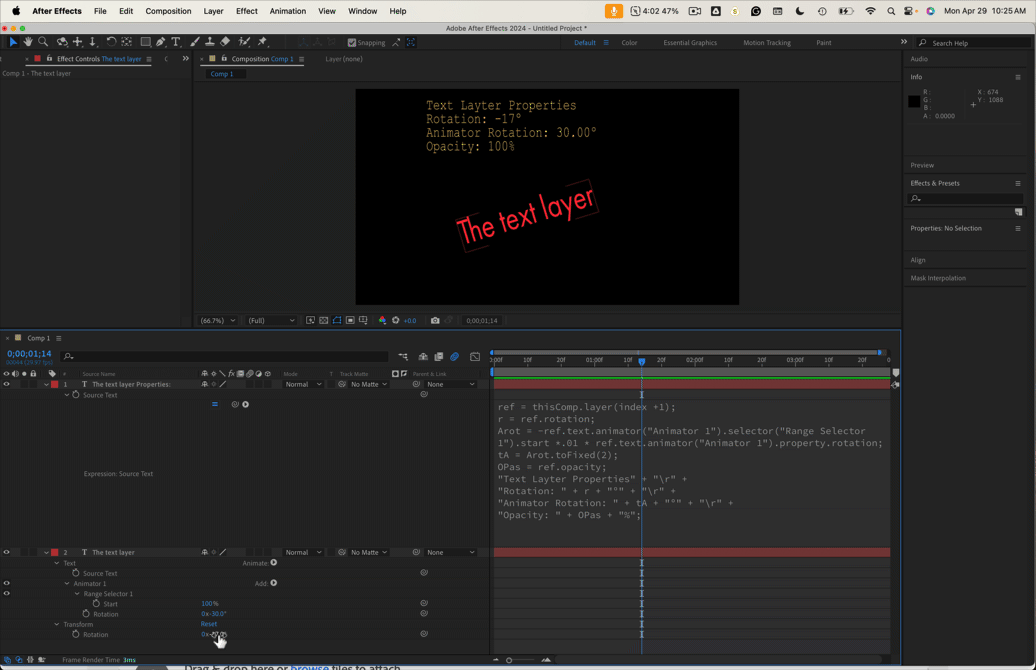Screen dimensions: 1036x670
Task: Select the Pen tool
Action: [x=161, y=42]
